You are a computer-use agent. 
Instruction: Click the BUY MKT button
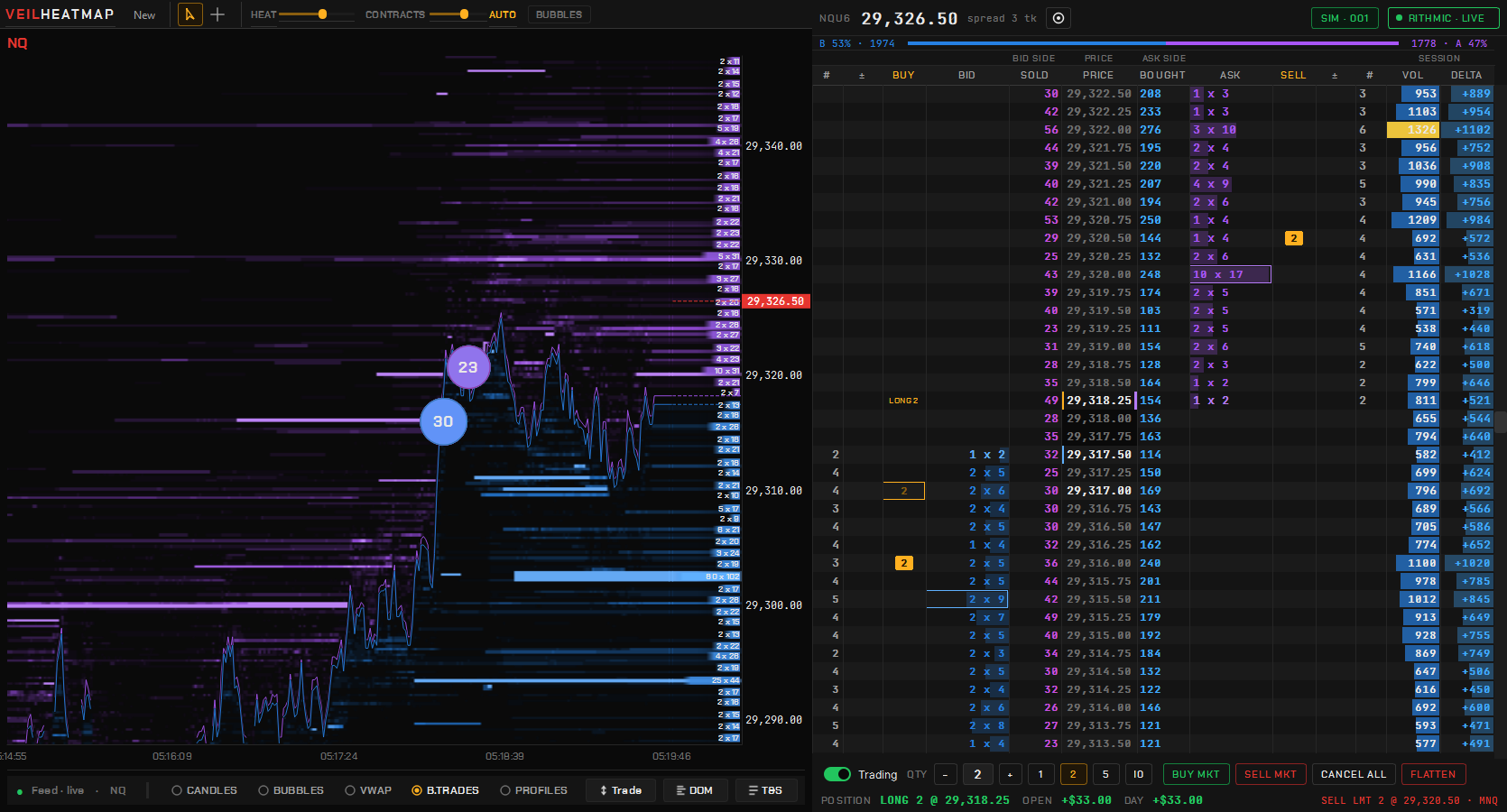[1196, 774]
